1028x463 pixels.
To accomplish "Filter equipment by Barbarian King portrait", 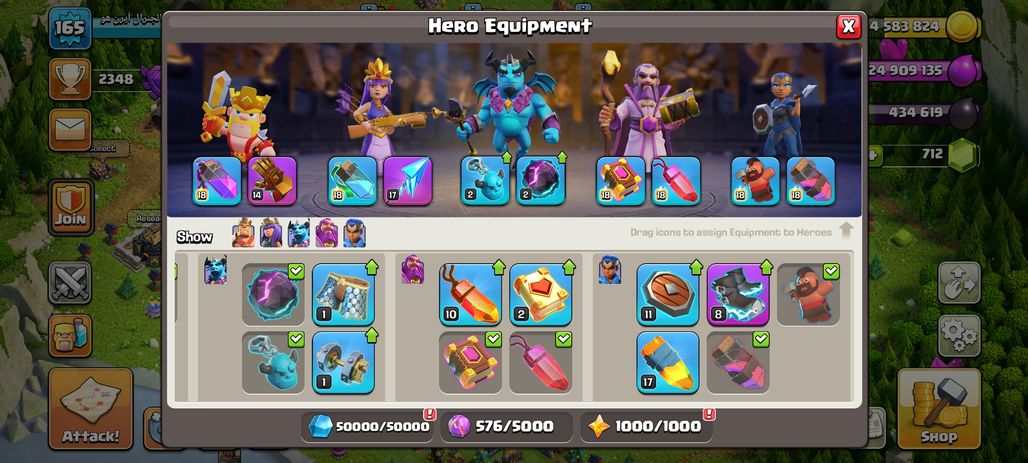I will tap(243, 233).
